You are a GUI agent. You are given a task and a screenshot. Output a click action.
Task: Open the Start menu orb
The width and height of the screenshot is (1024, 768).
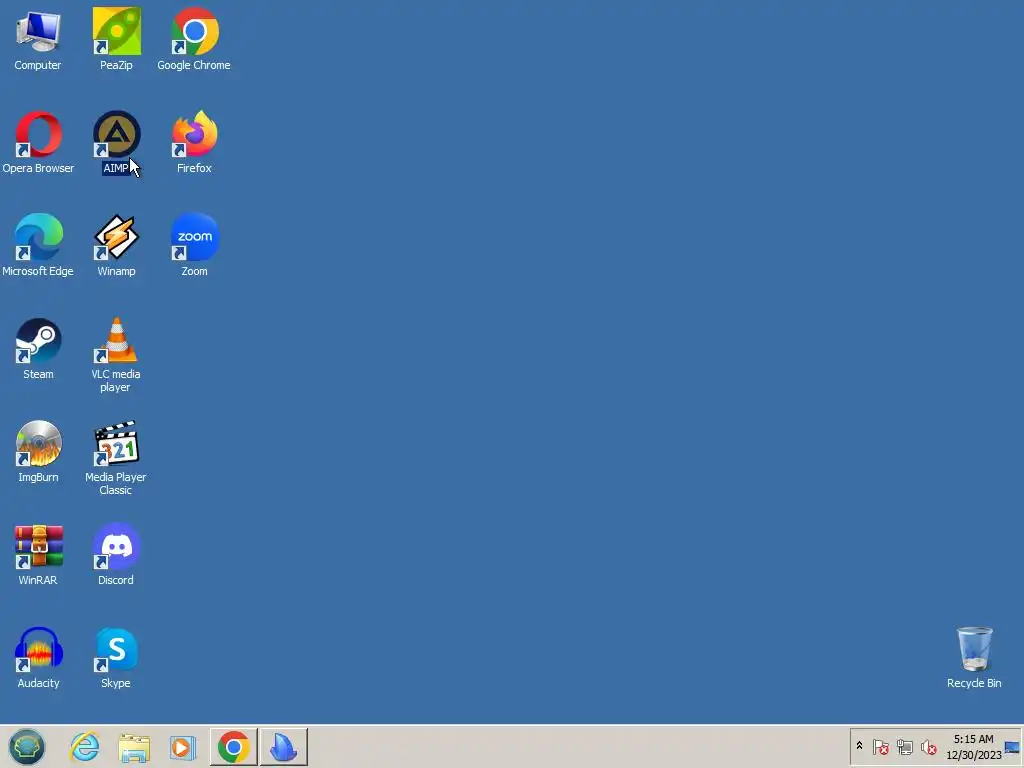27,746
